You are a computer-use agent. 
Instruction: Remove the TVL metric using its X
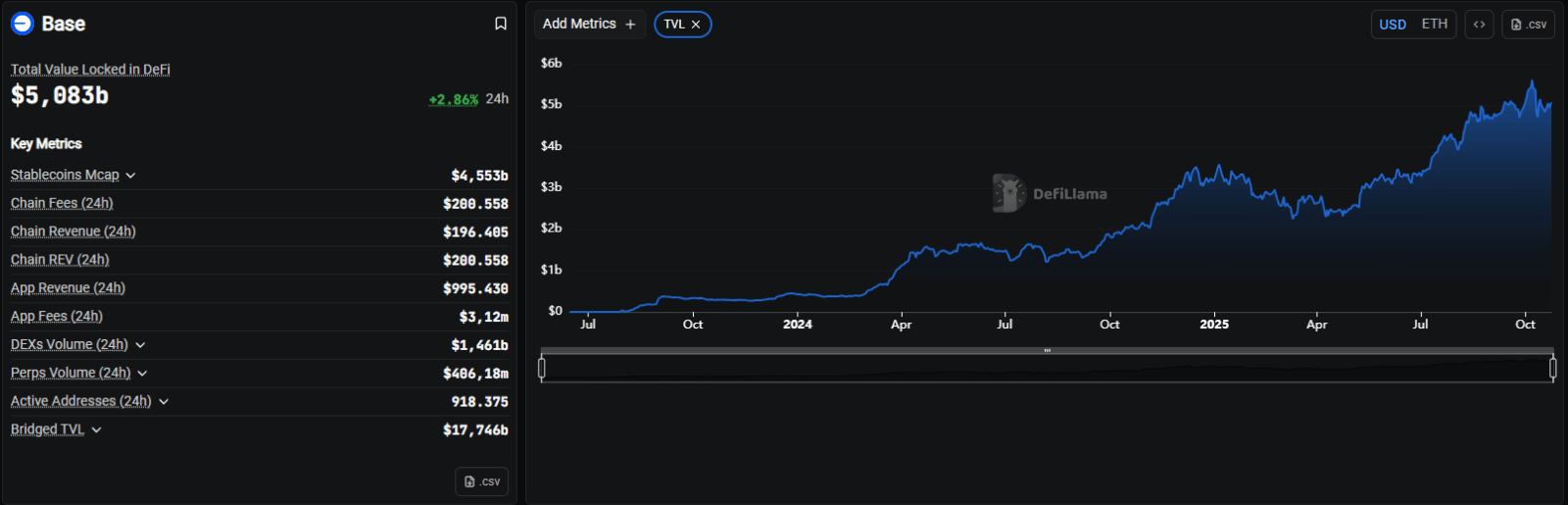click(x=696, y=25)
